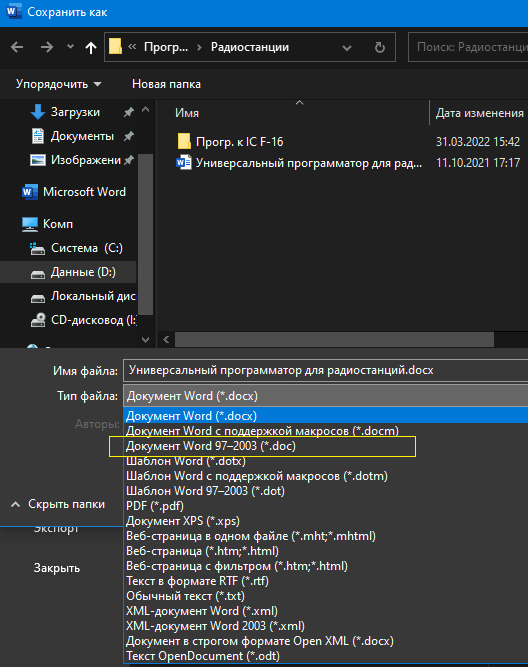The height and width of the screenshot is (667, 528).
Task: Click the search box Поиск: Радиостанции
Action: [x=468, y=47]
